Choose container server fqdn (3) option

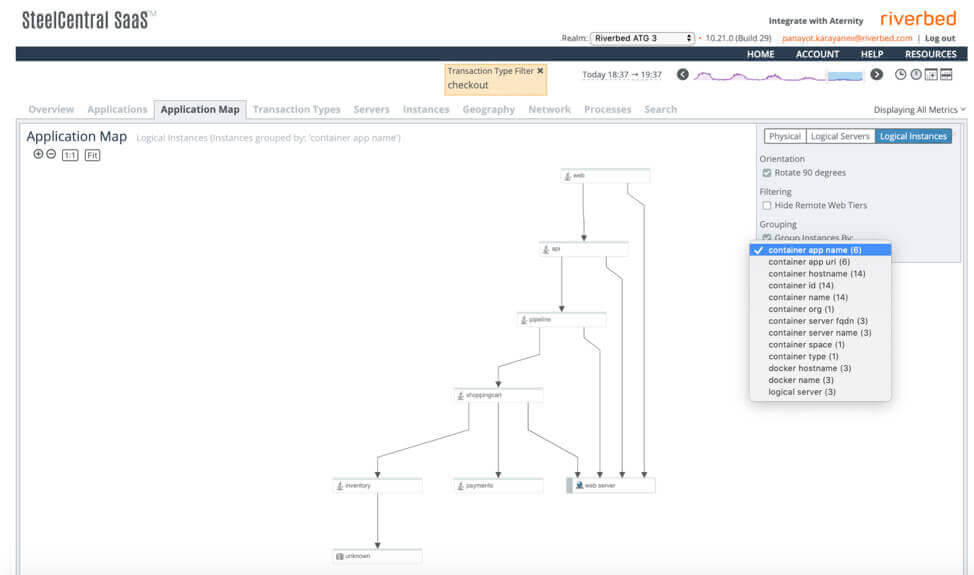pos(820,321)
